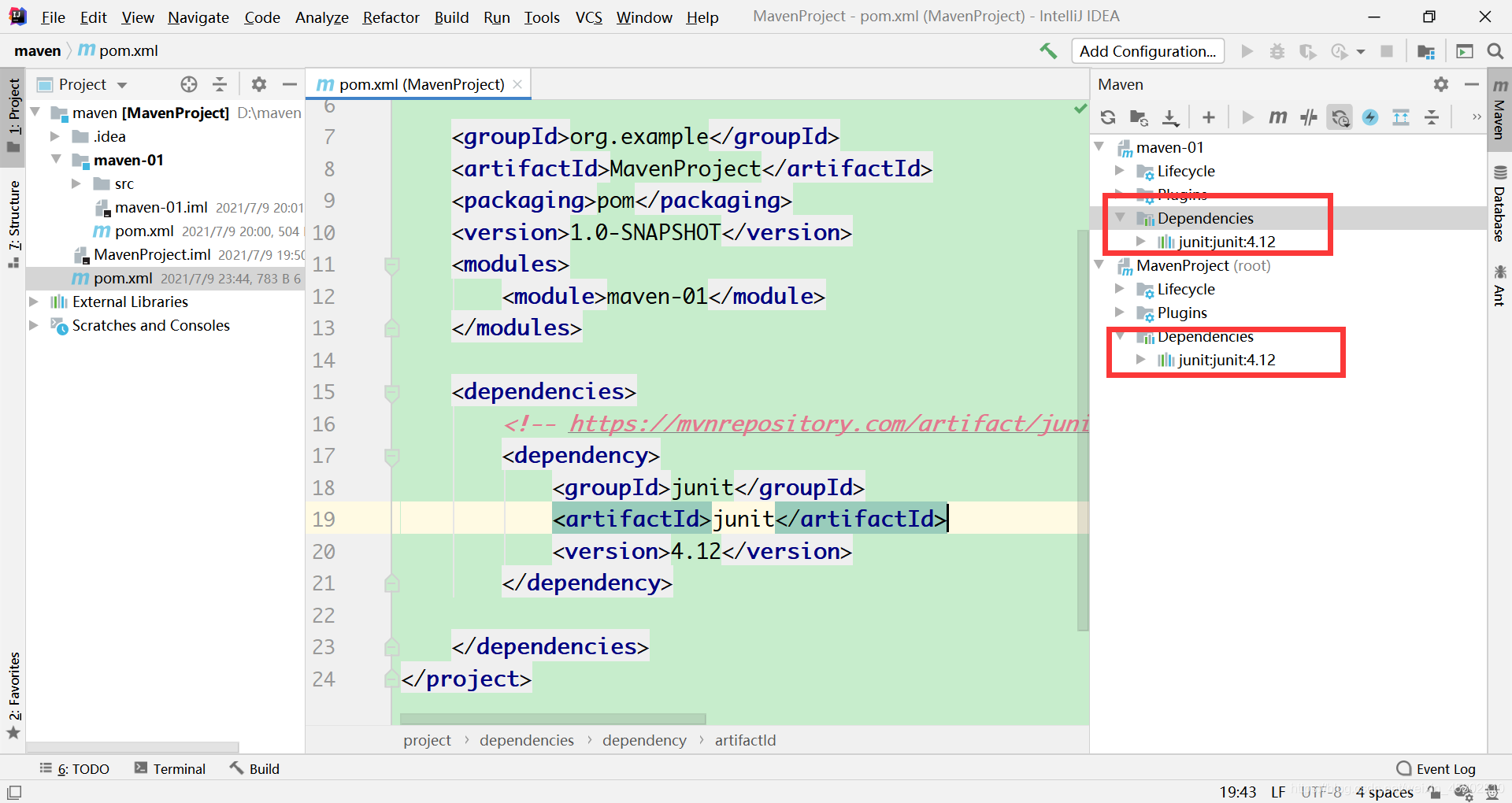Click the green inspection checkmark in editor

point(1080,109)
